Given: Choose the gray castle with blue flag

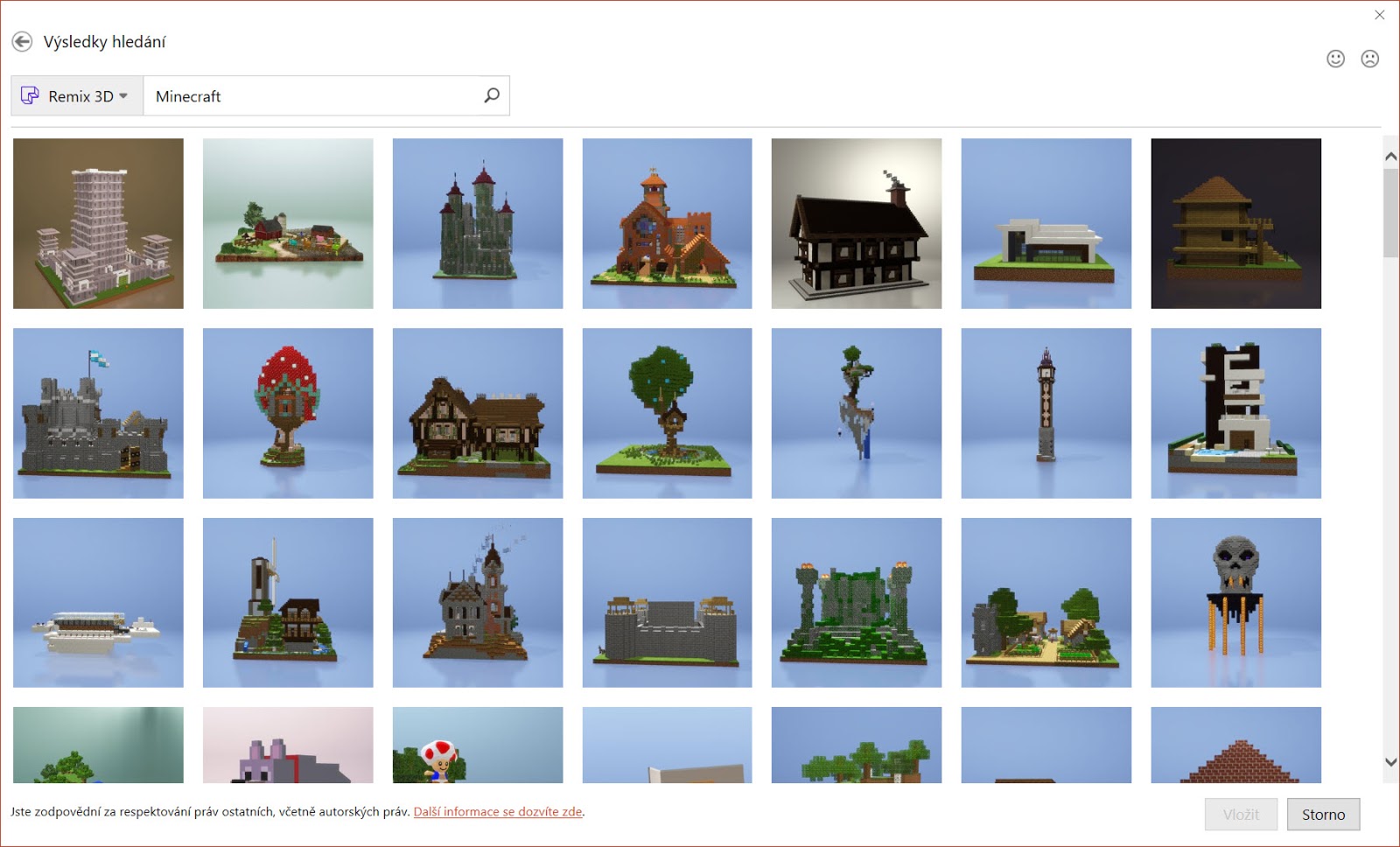Looking at the screenshot, I should pos(98,413).
